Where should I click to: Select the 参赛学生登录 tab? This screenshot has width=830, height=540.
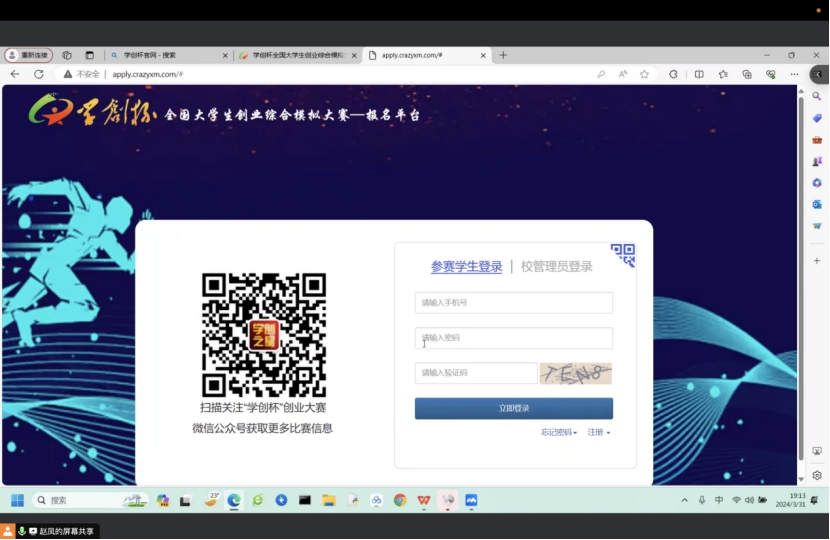(x=466, y=266)
